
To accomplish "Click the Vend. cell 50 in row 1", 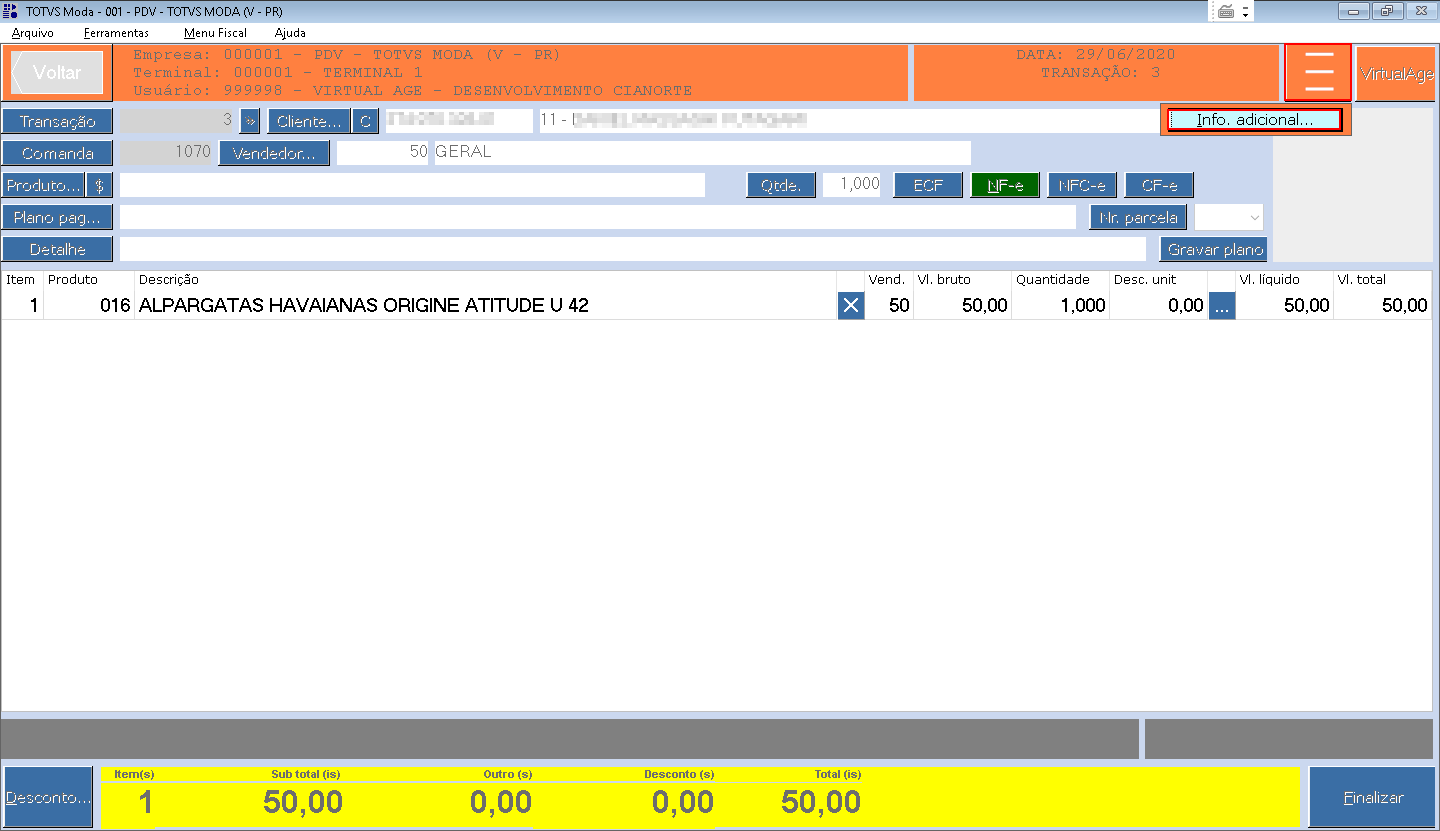I will click(890, 306).
